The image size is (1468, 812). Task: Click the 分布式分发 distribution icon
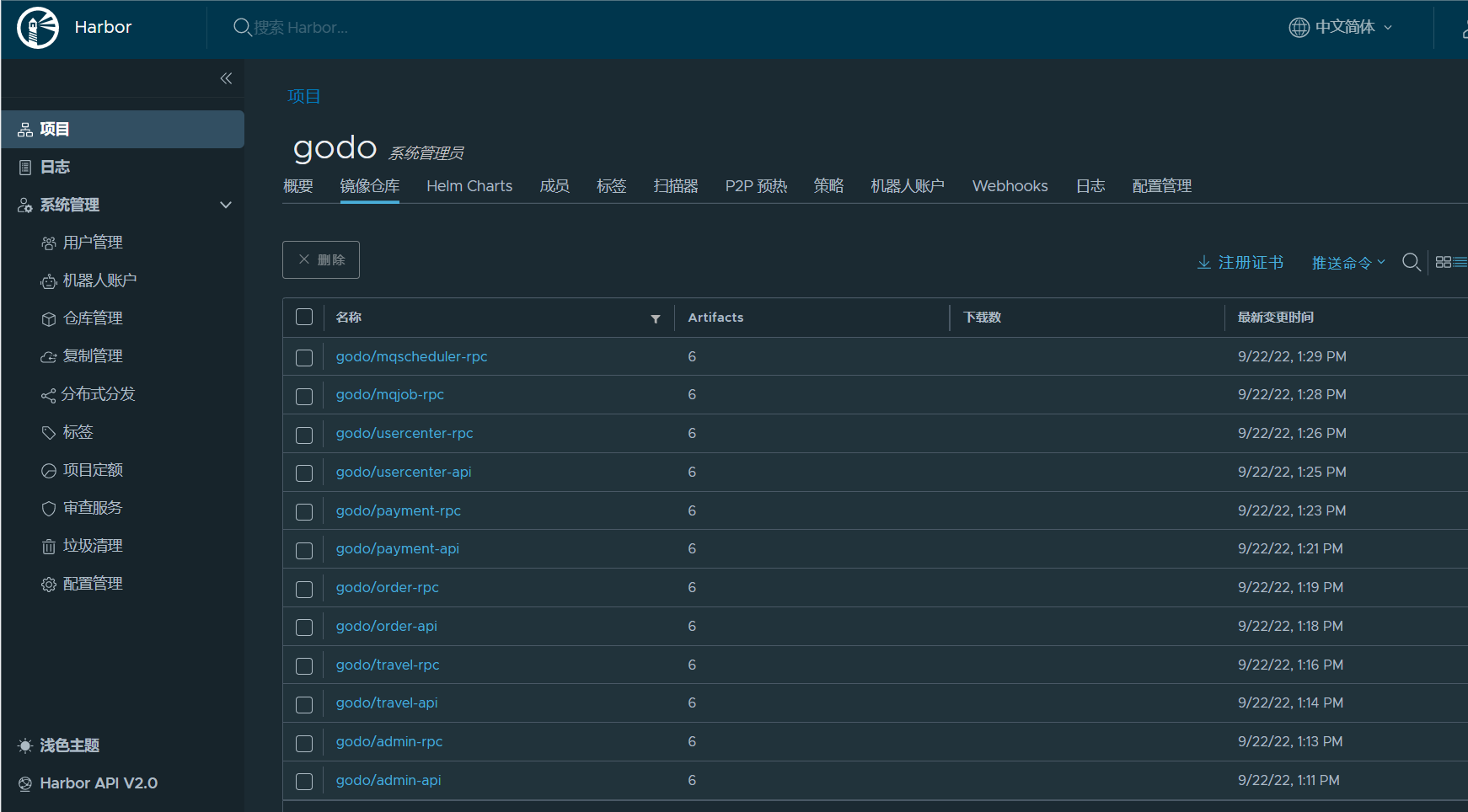point(49,394)
